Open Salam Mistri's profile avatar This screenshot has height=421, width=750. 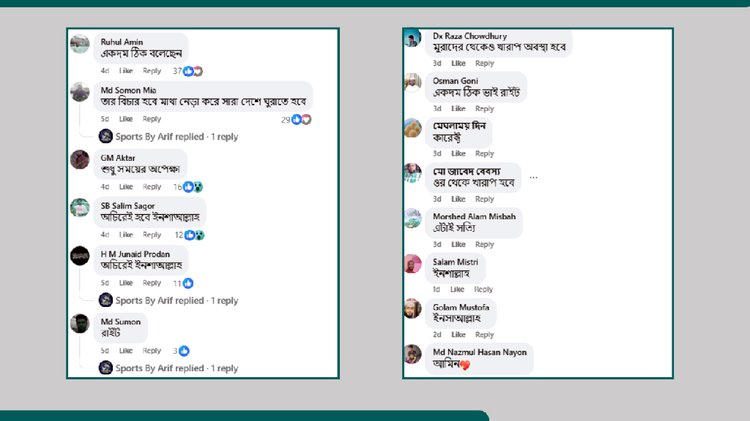pyautogui.click(x=412, y=264)
